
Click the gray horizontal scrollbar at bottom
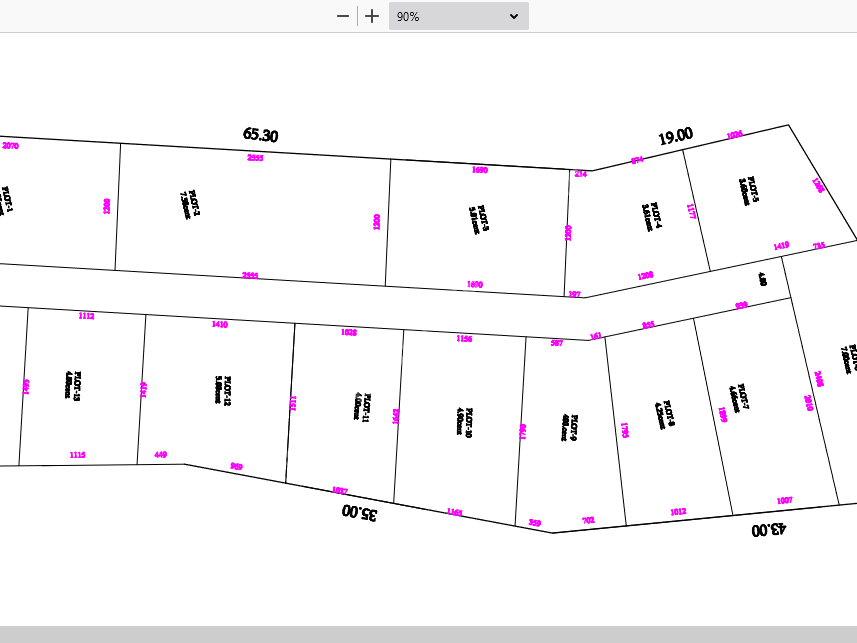428,634
